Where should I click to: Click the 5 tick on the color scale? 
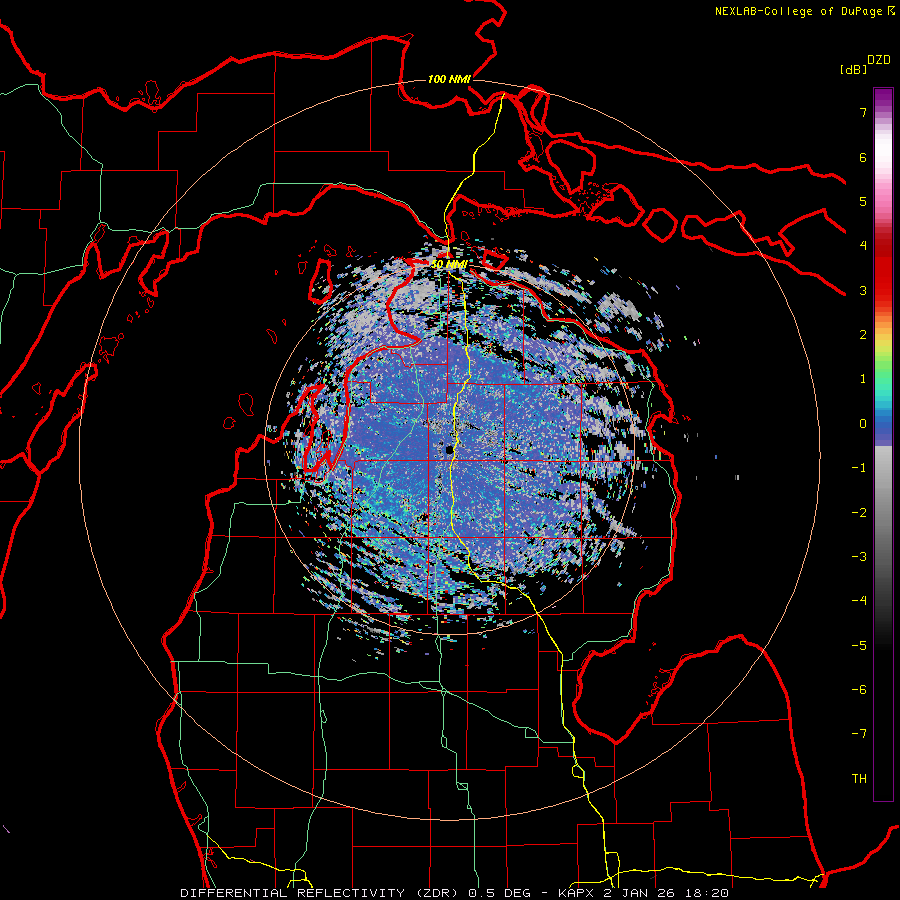(863, 201)
